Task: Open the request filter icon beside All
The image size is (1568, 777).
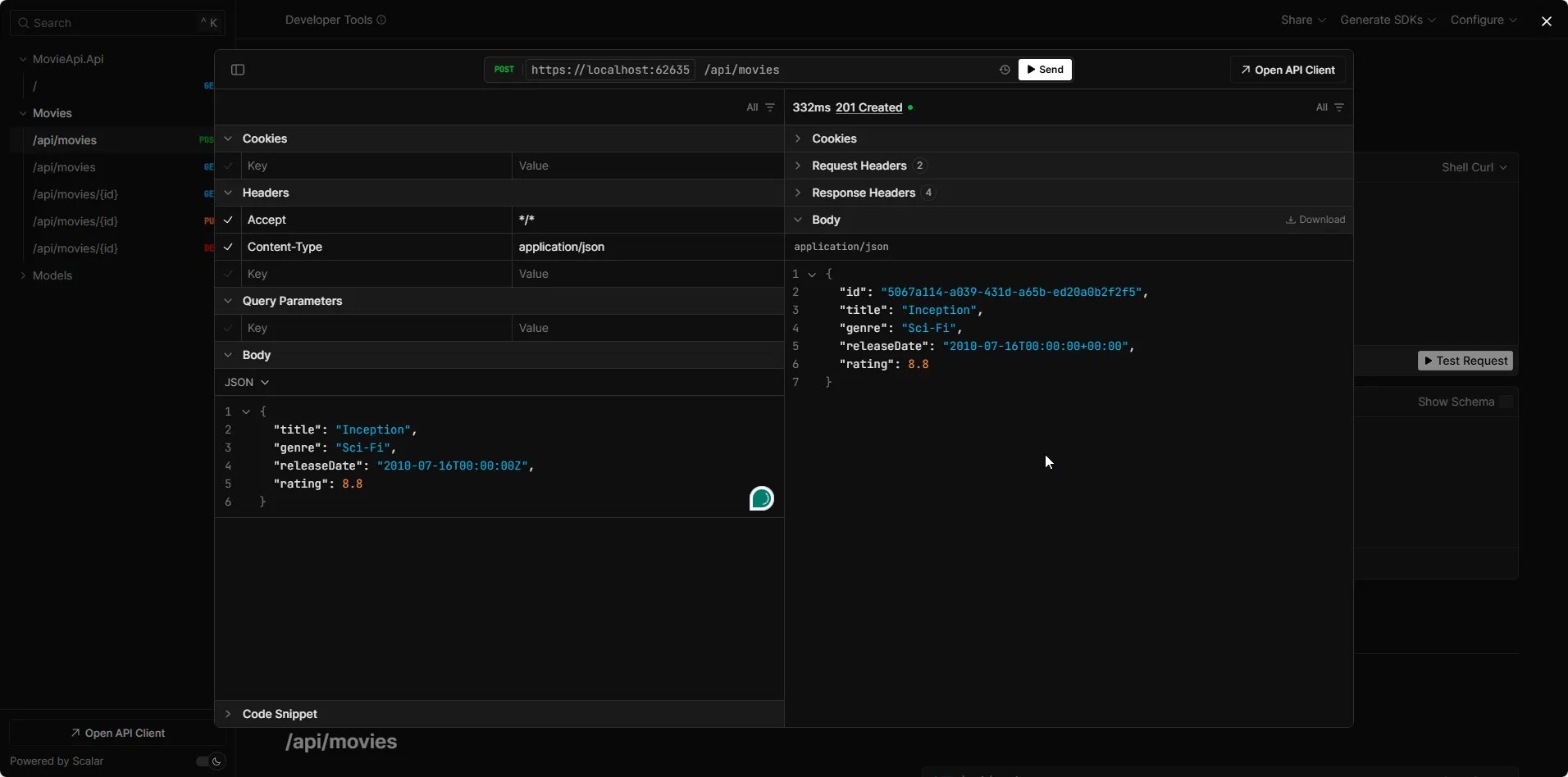Action: pos(769,107)
